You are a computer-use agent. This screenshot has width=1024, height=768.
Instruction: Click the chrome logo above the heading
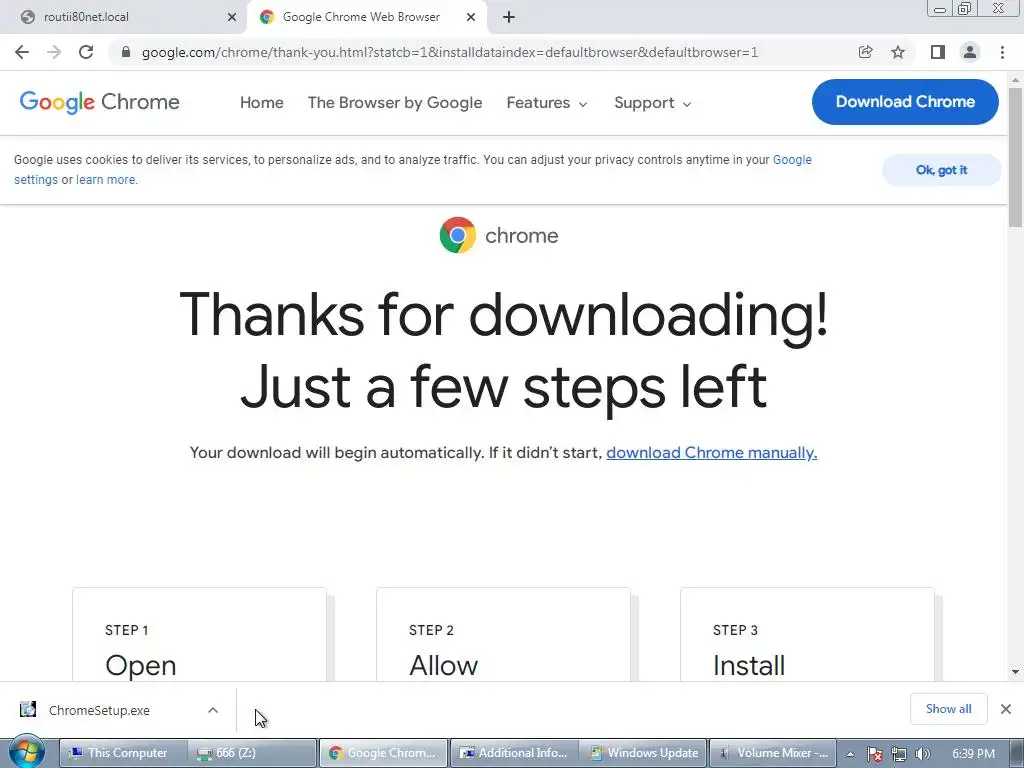pyautogui.click(x=499, y=235)
